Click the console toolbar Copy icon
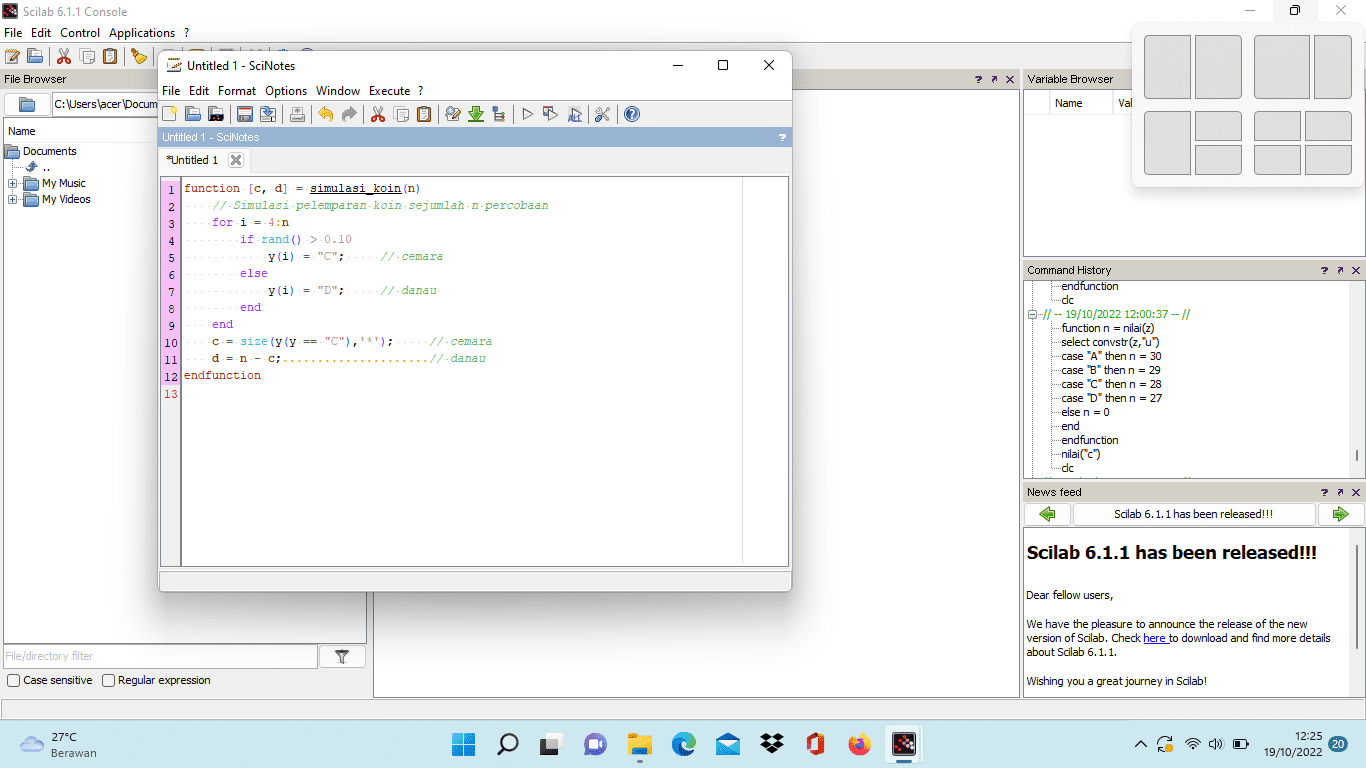 pyautogui.click(x=87, y=56)
